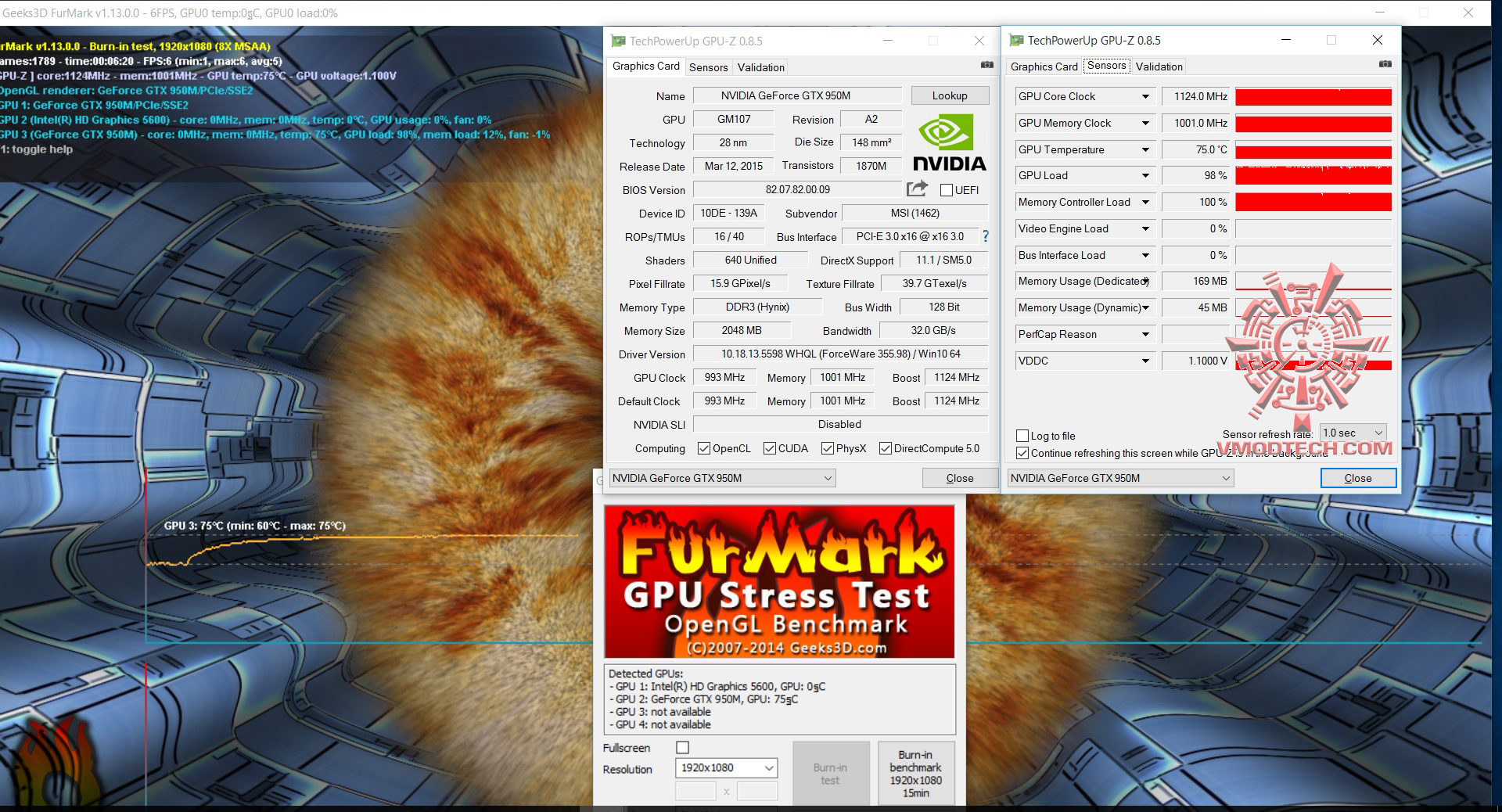
Task: Enable the Log to file checkbox
Action: click(x=1022, y=436)
